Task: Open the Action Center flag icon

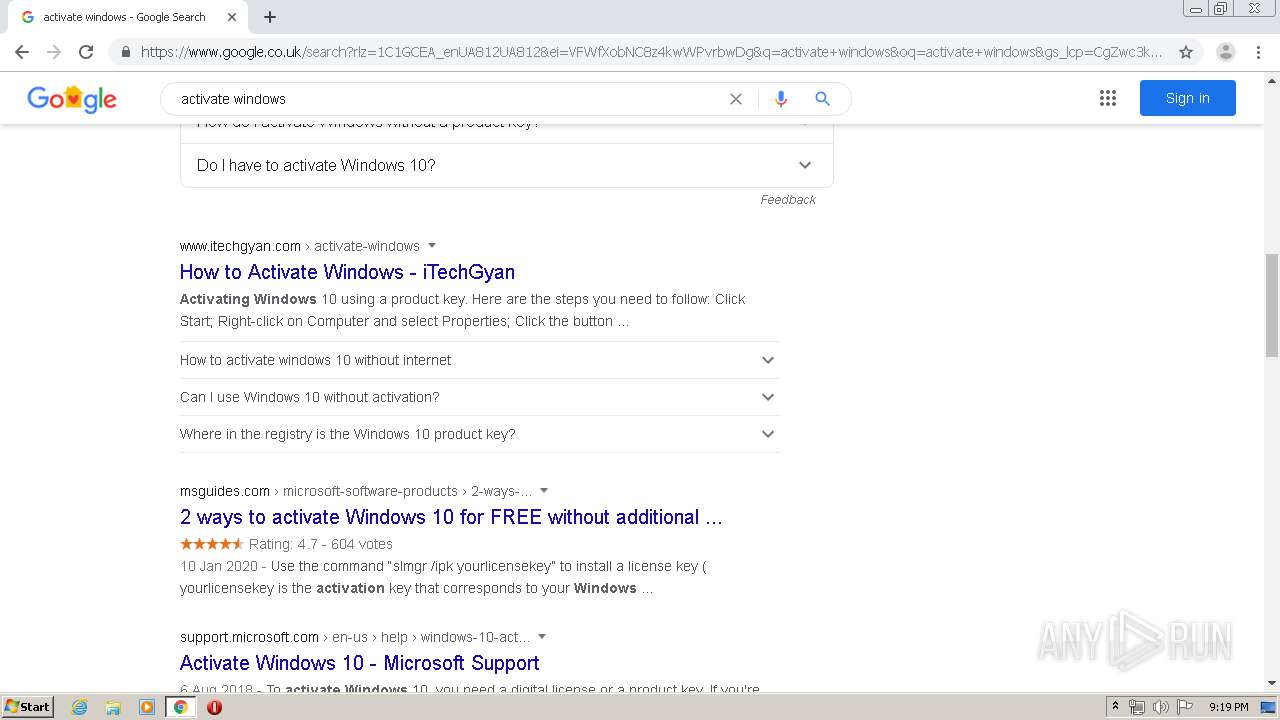Action: pos(1185,707)
